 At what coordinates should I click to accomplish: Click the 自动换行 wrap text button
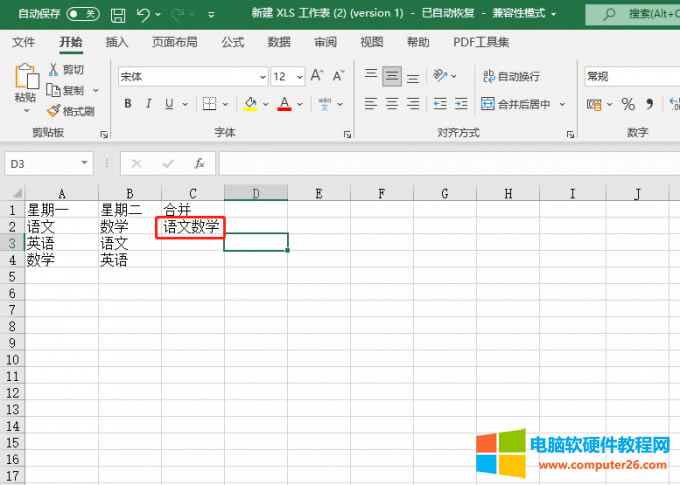point(510,76)
